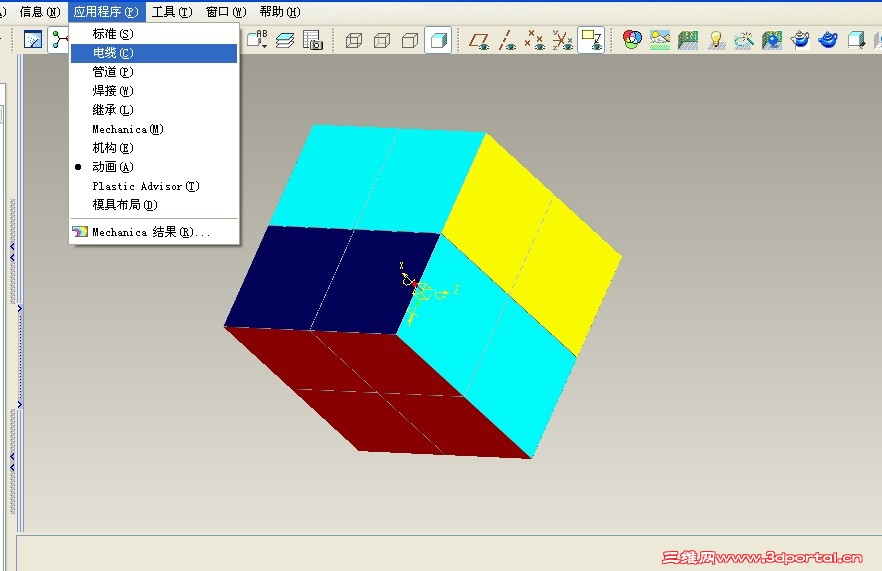Screen dimensions: 882x571
Task: Close the 应用程序(P) menu
Action: pyautogui.click(x=106, y=12)
